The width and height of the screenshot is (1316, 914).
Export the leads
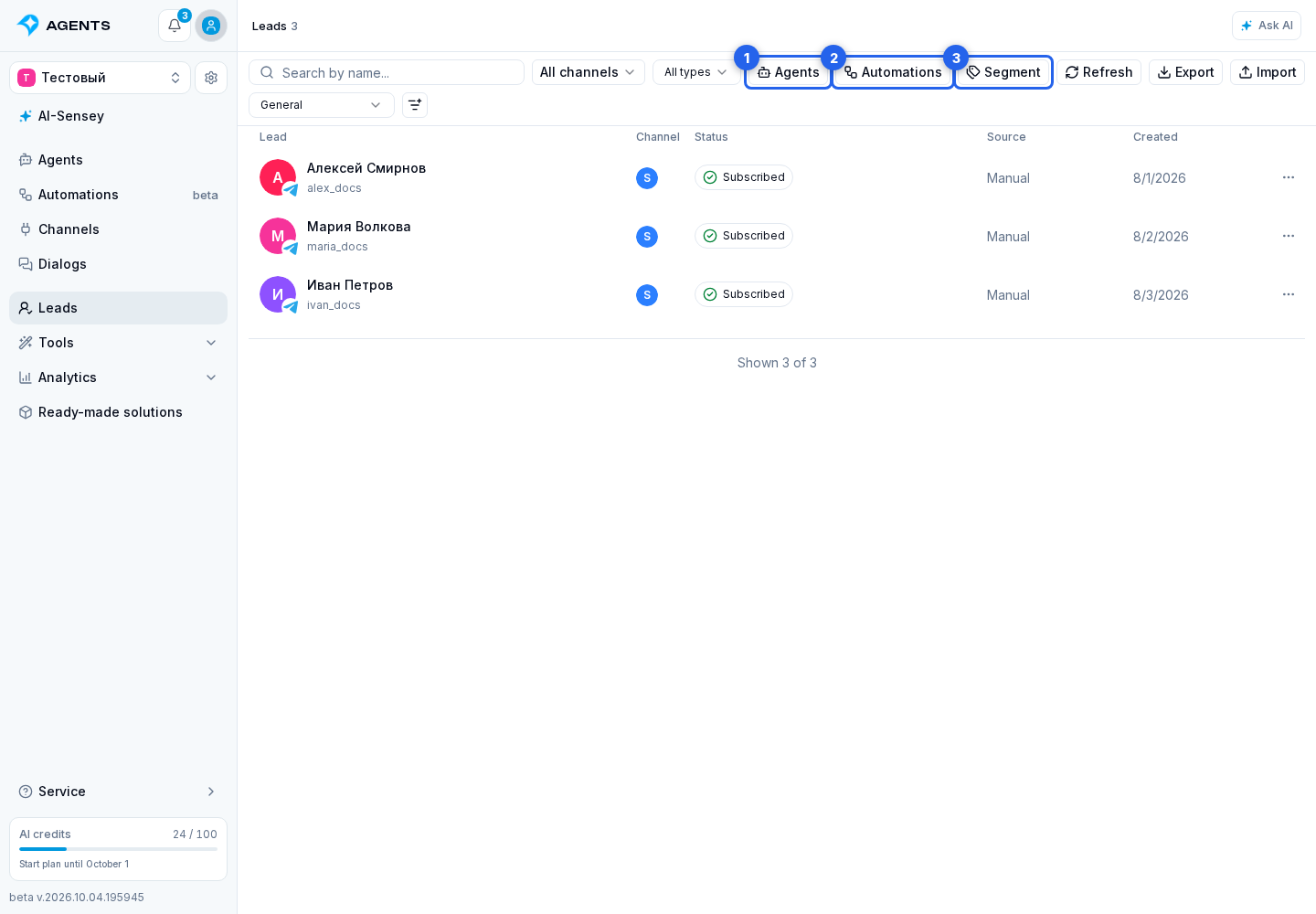pyautogui.click(x=1185, y=72)
